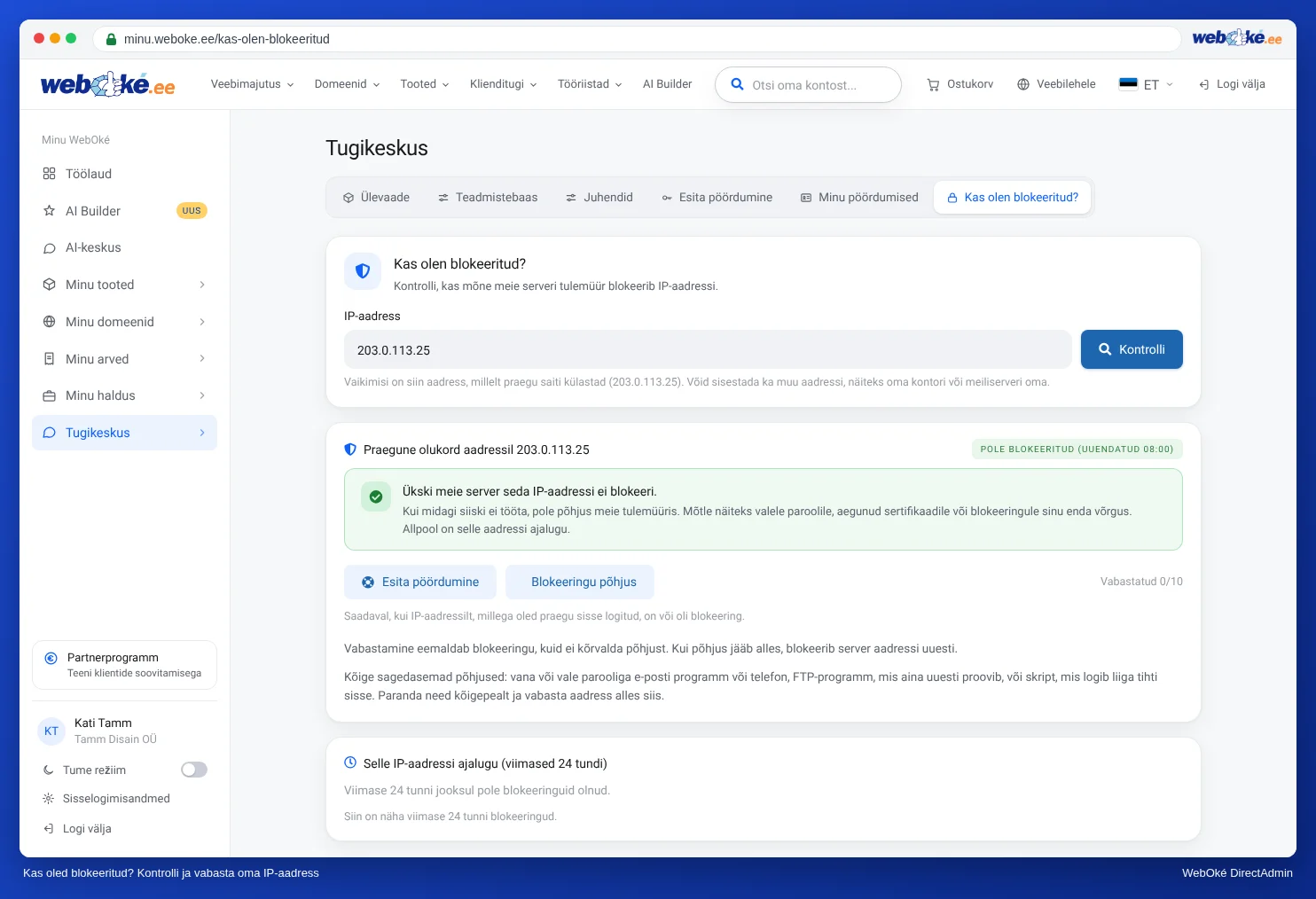Expand the Minu arved sidebar section
Image resolution: width=1316 pixels, height=899 pixels.
click(x=124, y=359)
